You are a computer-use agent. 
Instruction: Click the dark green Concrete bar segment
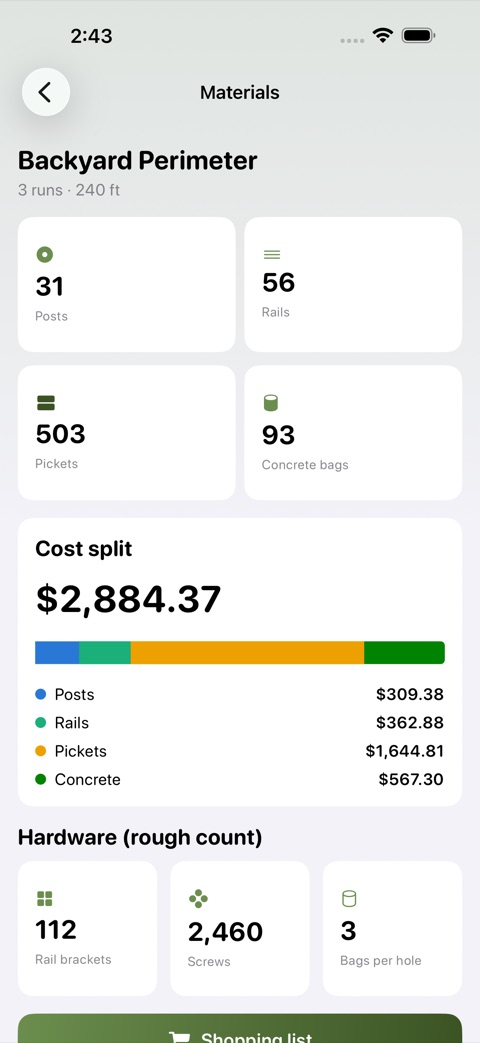coord(404,653)
